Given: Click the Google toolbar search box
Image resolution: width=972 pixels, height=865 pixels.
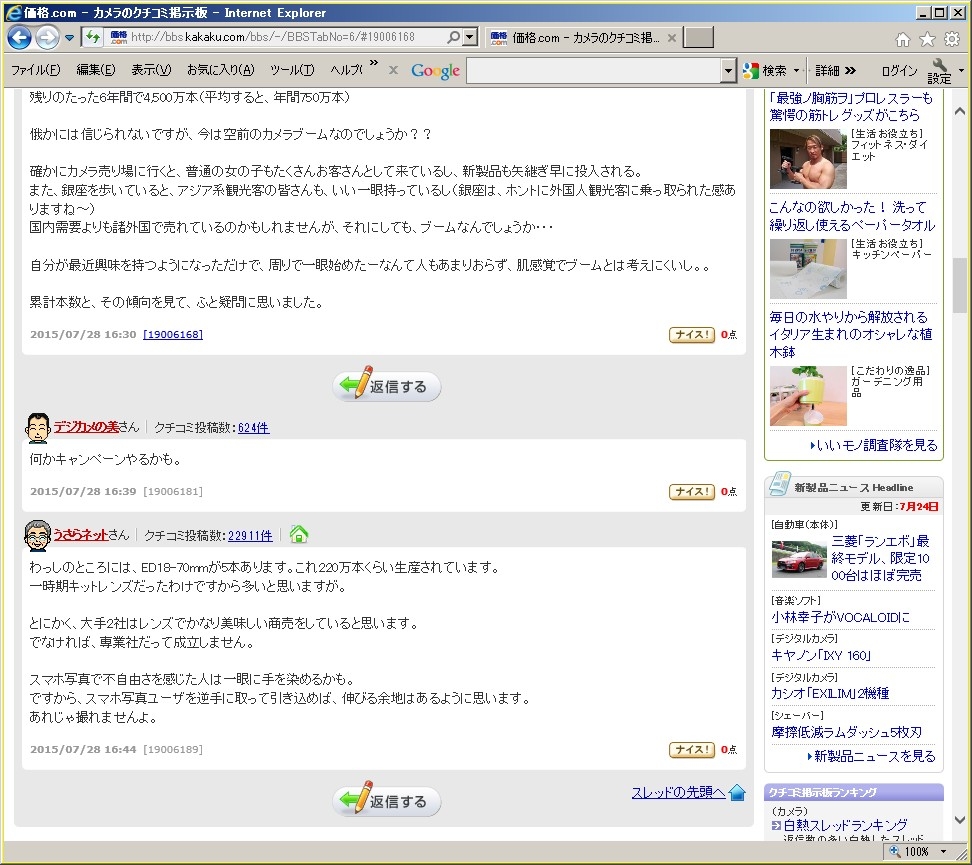Looking at the screenshot, I should pyautogui.click(x=594, y=71).
